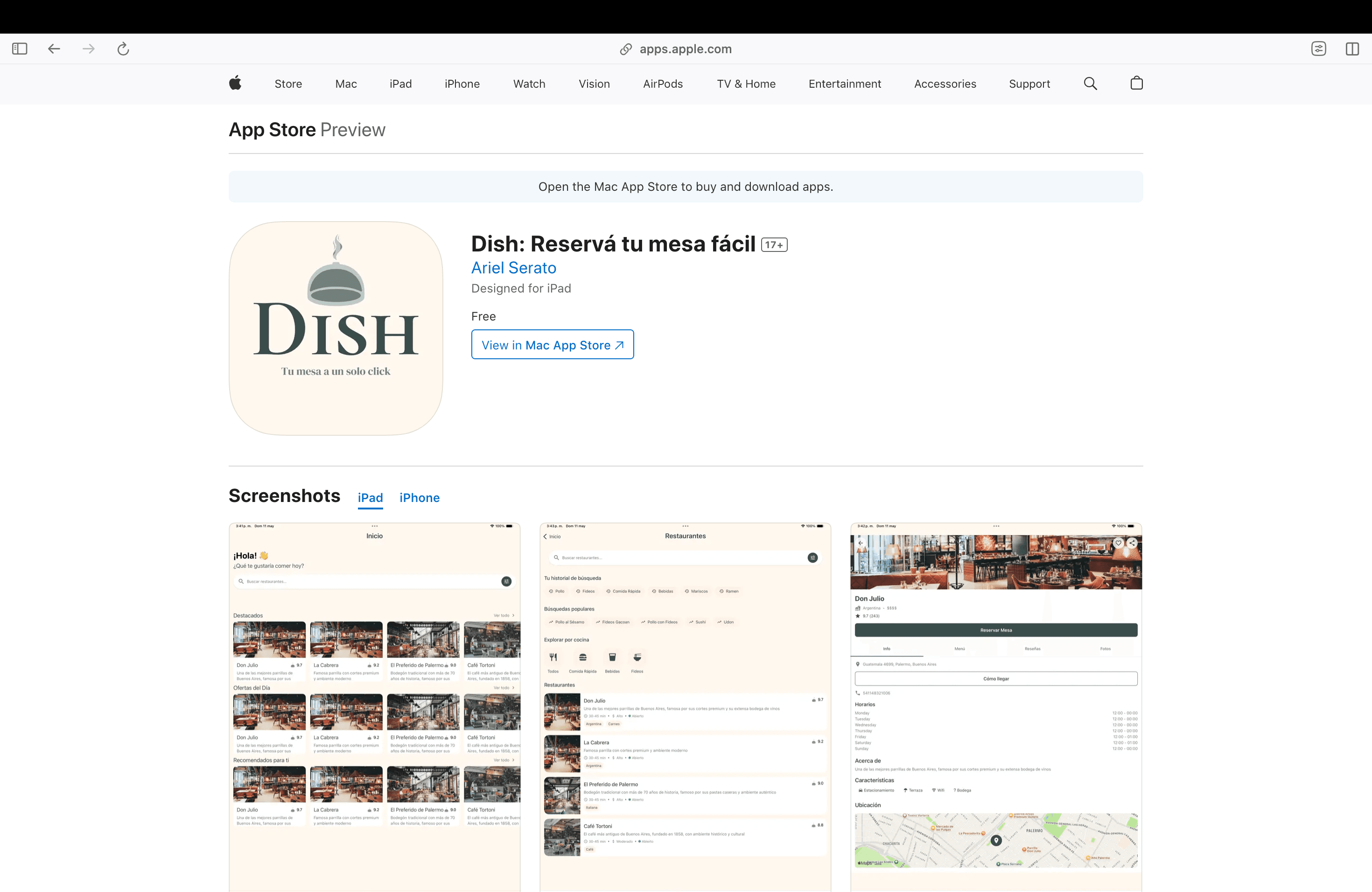
Task: Open developer Ariel Serato link
Action: point(514,268)
